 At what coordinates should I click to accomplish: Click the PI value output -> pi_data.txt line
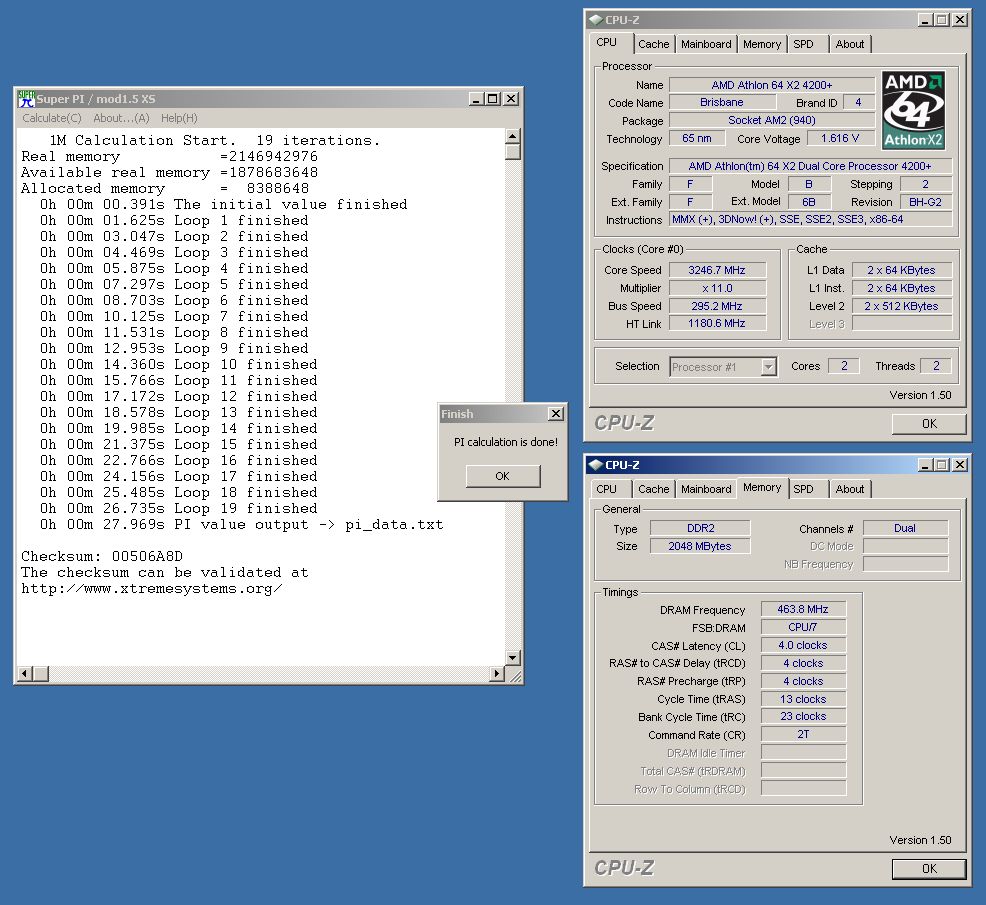tap(241, 525)
